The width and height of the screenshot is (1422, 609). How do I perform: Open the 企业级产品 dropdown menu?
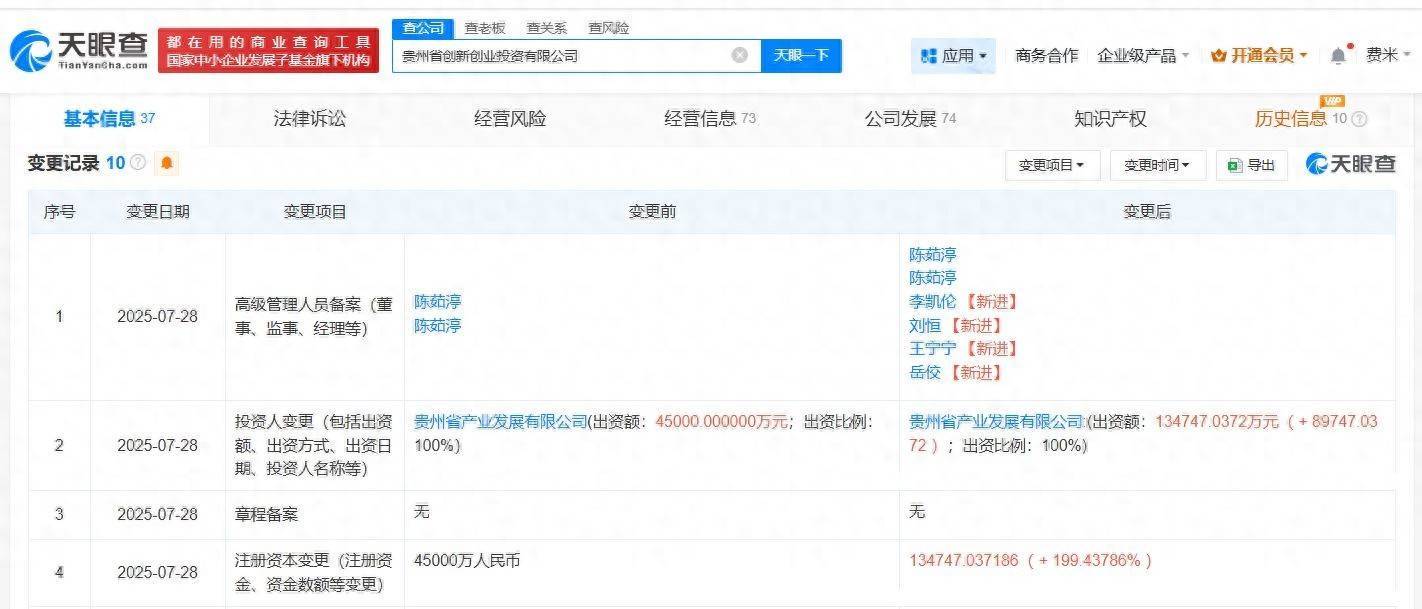point(1142,56)
